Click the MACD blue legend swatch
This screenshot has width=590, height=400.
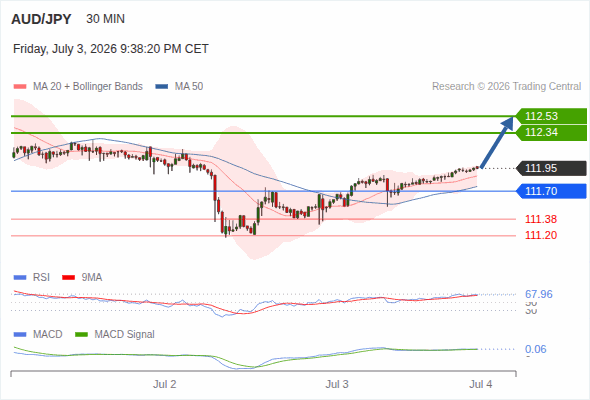pyautogui.click(x=20, y=335)
